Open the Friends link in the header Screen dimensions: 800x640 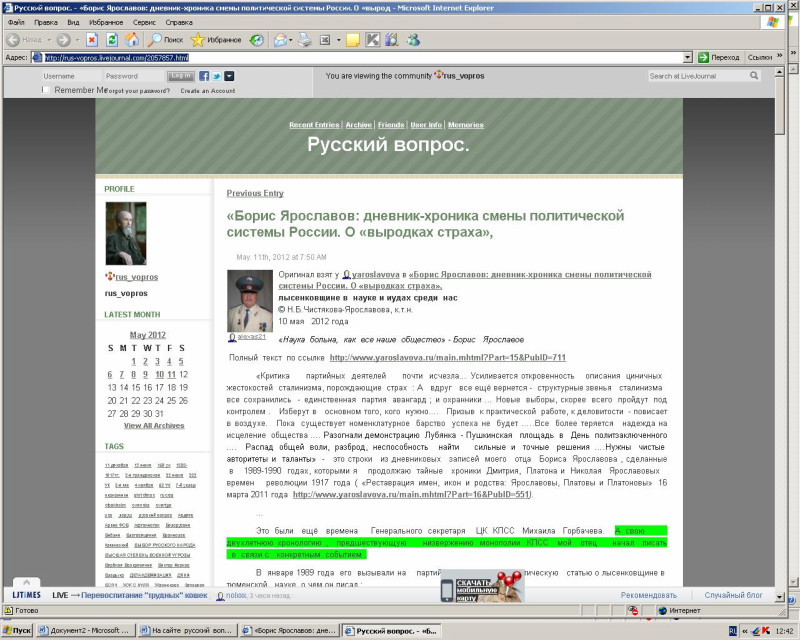pos(391,125)
